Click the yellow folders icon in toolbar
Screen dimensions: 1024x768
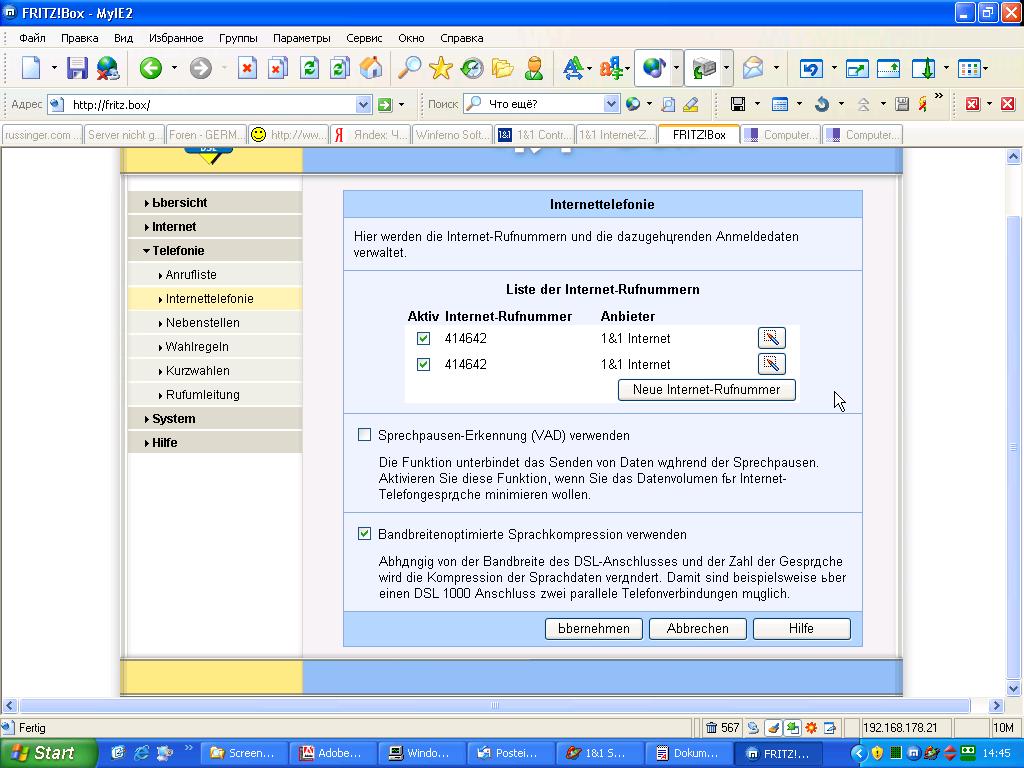click(502, 68)
